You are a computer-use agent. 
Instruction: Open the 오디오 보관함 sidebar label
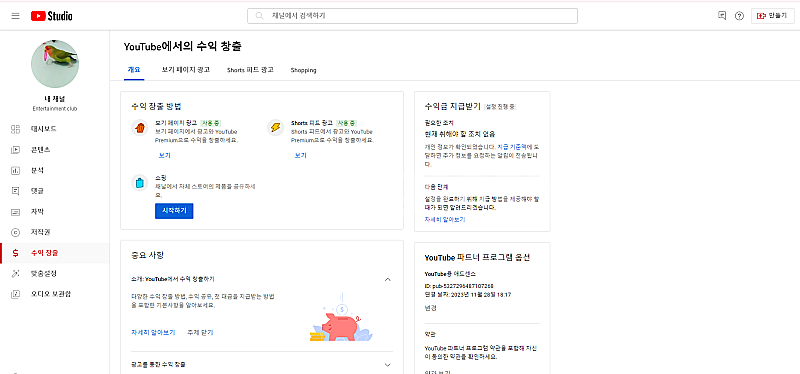51,294
